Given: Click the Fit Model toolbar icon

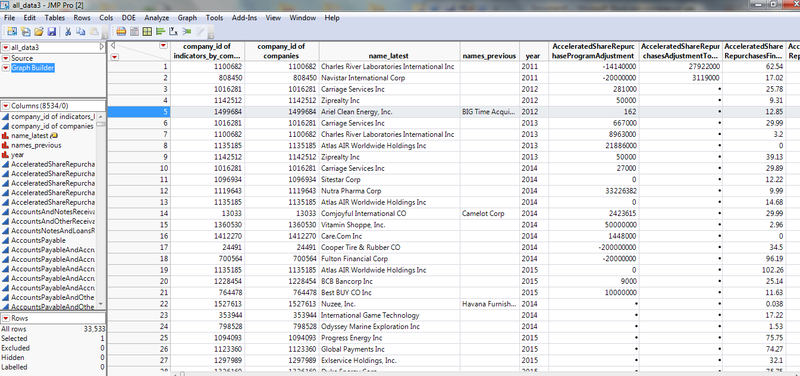Looking at the screenshot, I should point(187,32).
